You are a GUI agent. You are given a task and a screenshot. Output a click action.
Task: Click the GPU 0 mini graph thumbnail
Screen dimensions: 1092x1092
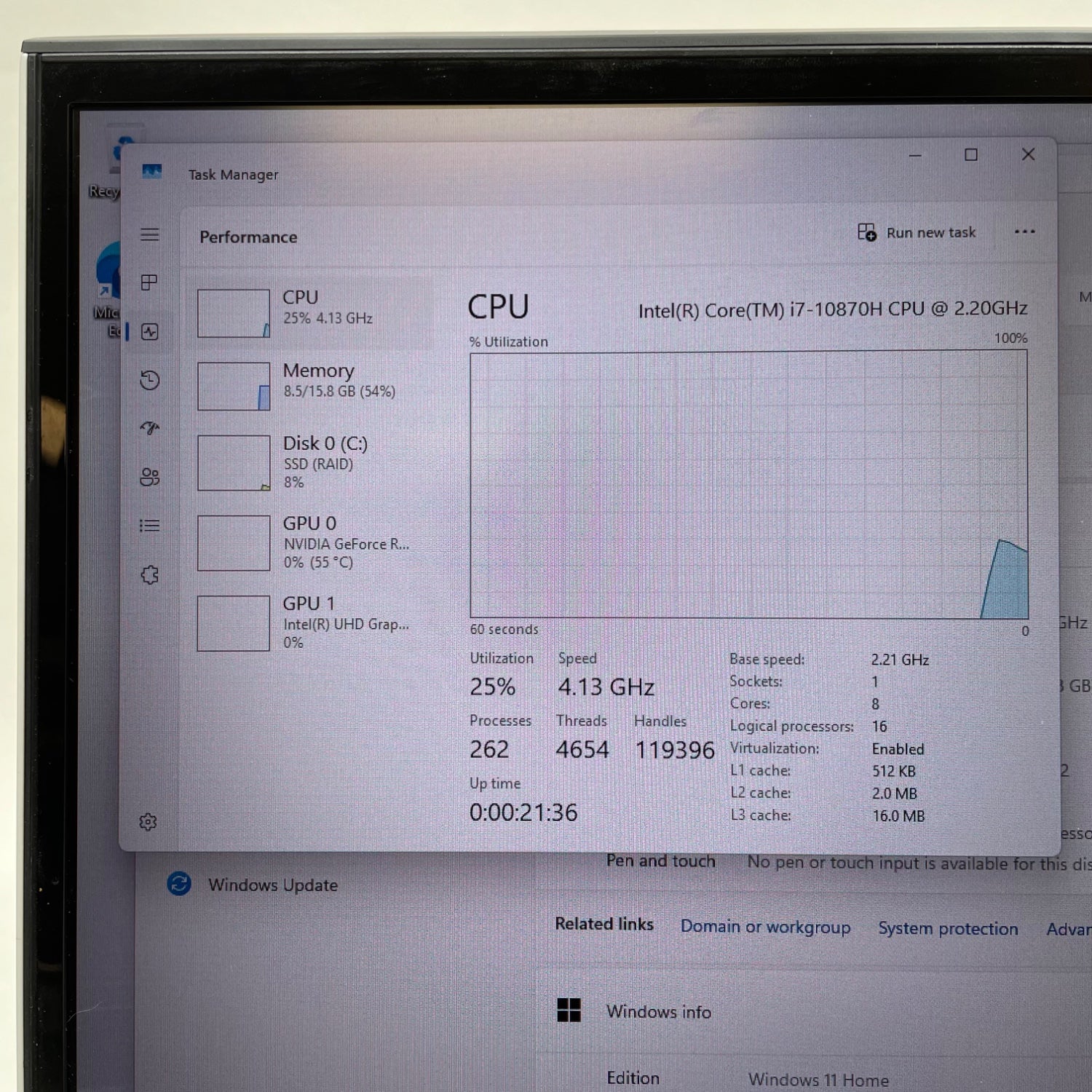tap(234, 543)
